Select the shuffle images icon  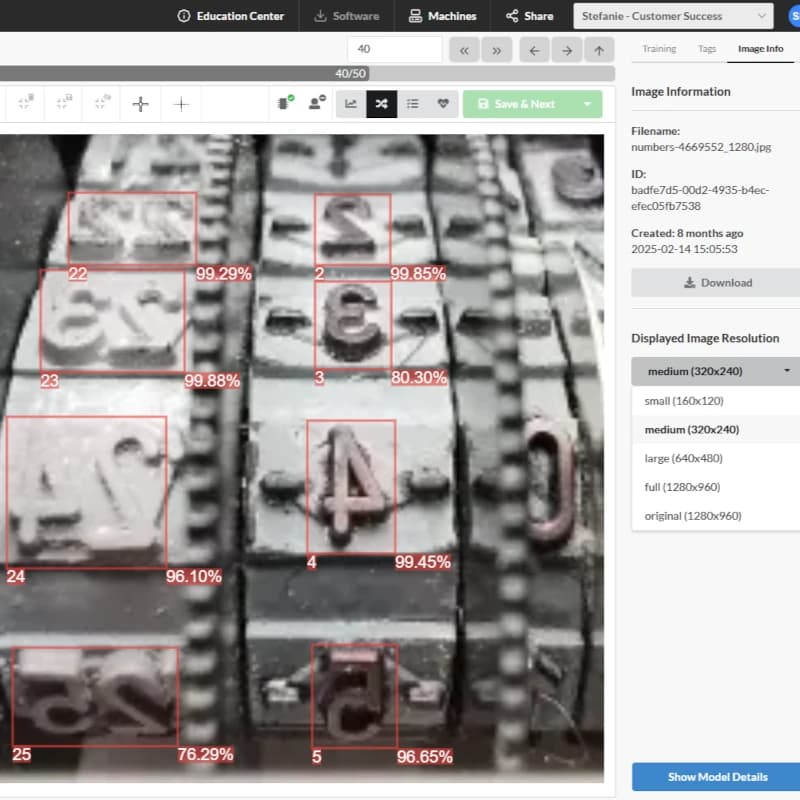381,104
